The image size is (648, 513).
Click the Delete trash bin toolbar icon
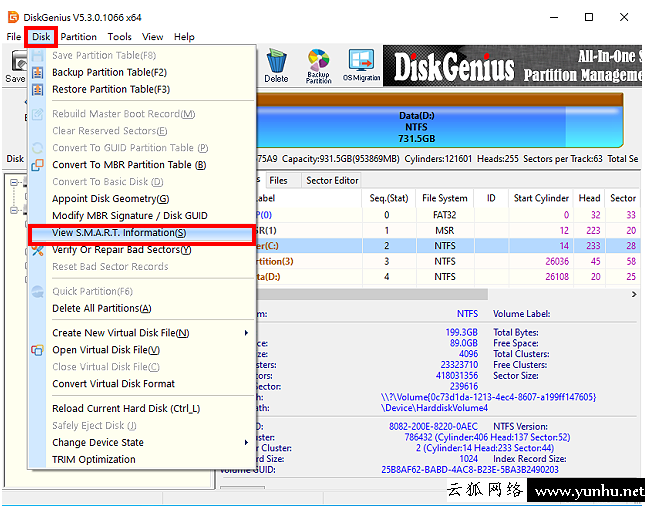point(276,66)
